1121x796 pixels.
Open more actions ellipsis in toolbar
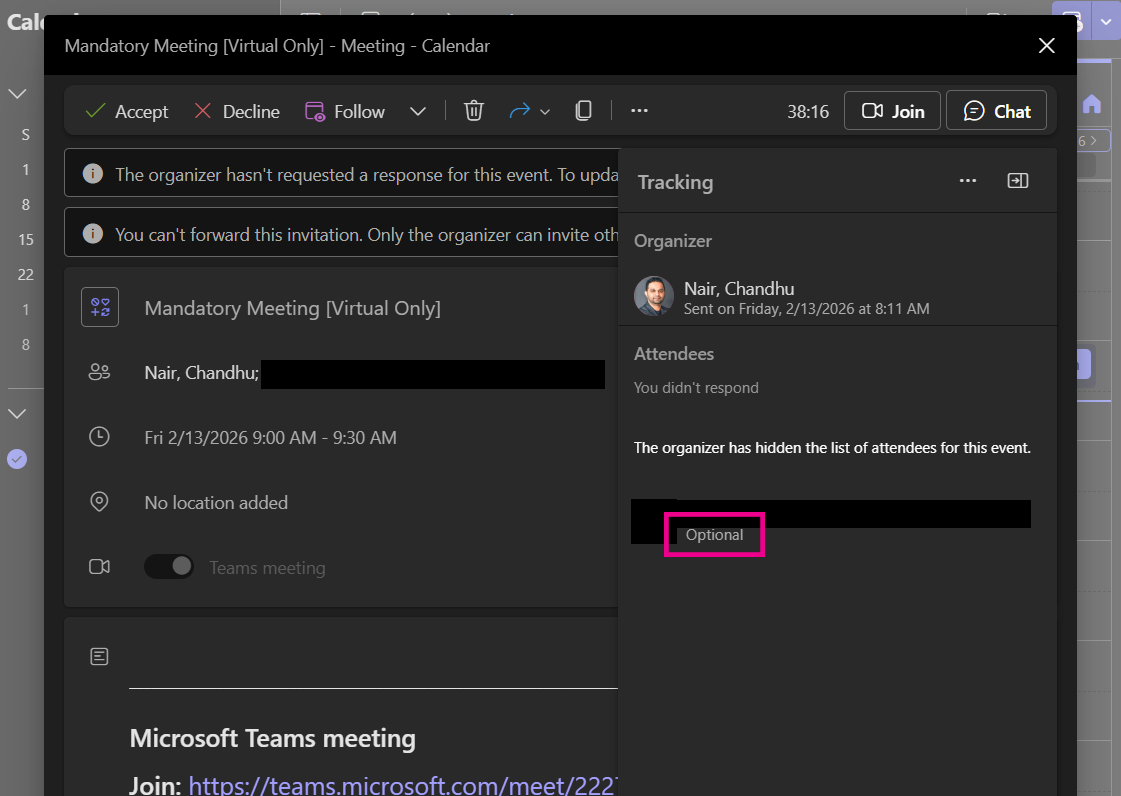click(x=640, y=111)
